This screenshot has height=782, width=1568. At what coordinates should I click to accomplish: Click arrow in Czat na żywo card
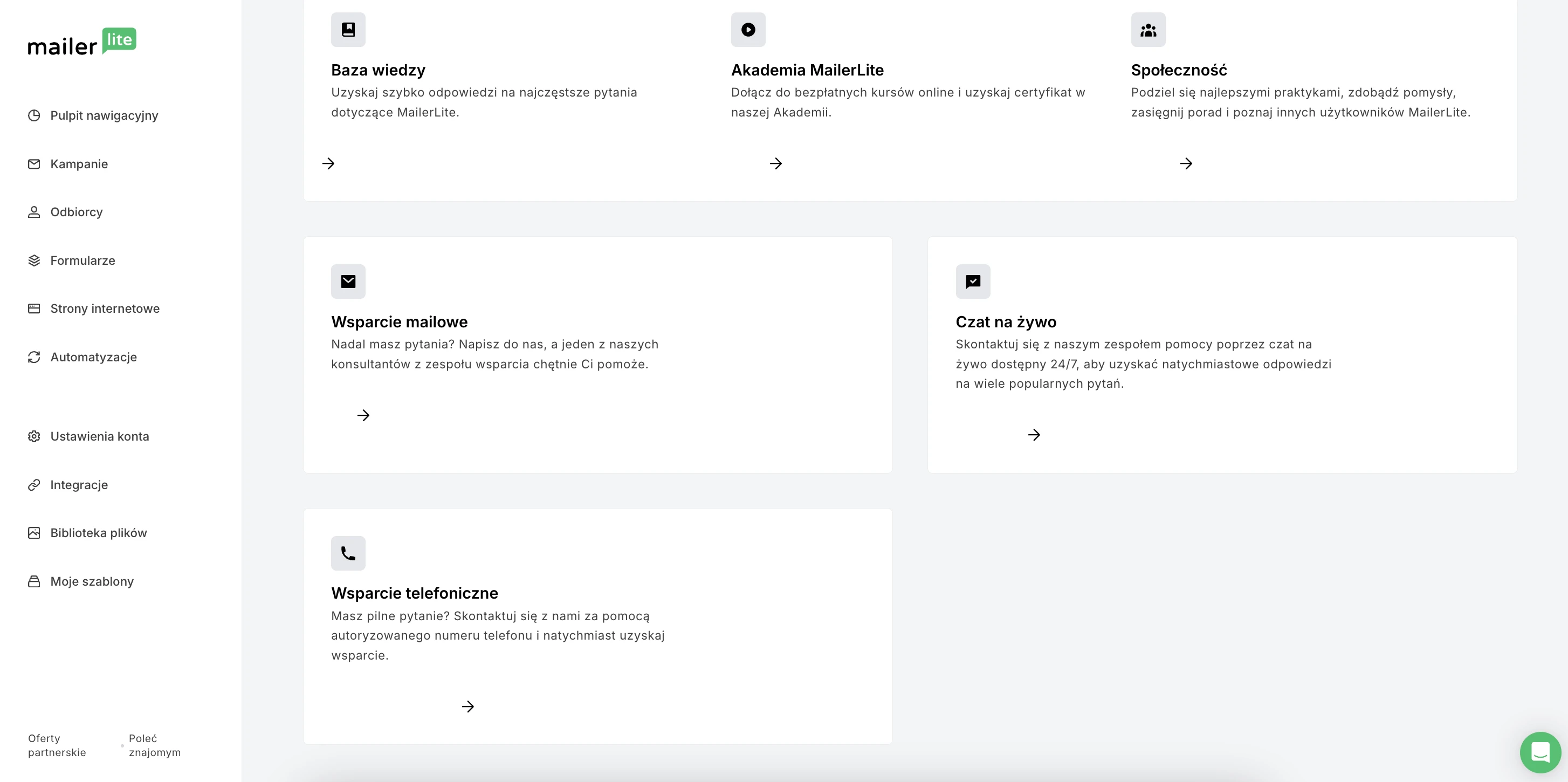click(1034, 435)
